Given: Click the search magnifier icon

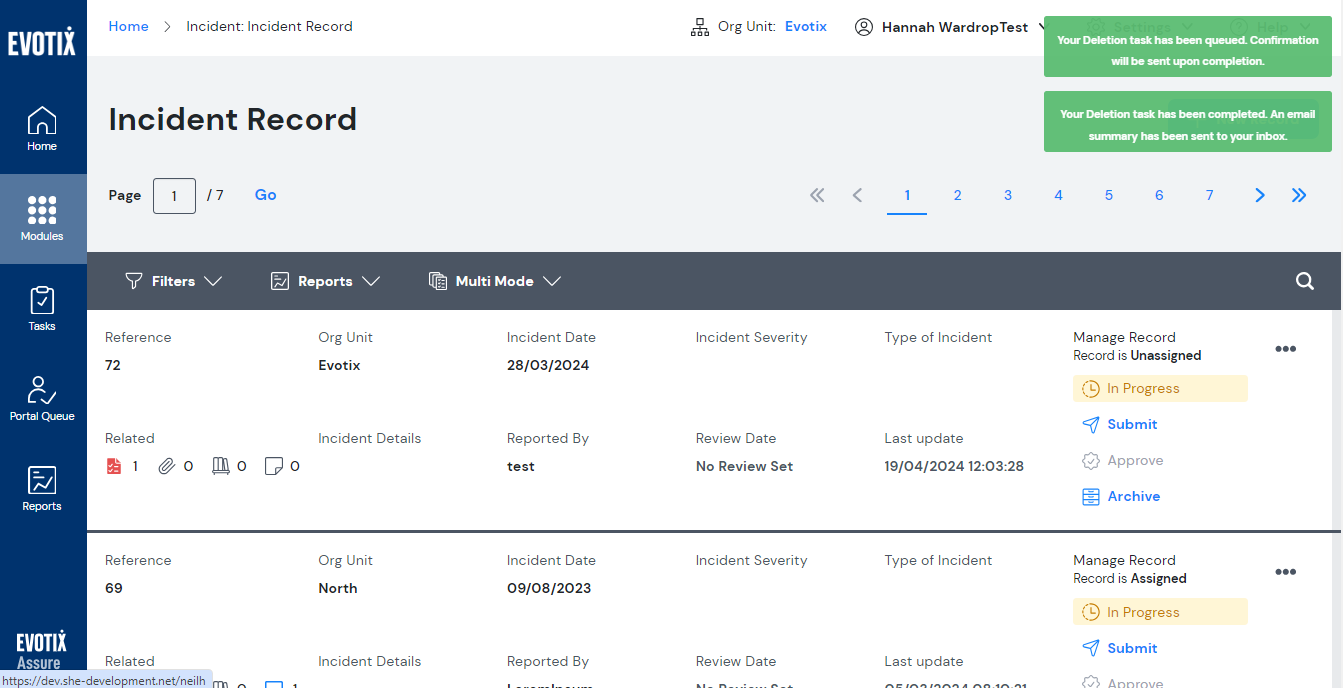Looking at the screenshot, I should coord(1304,281).
